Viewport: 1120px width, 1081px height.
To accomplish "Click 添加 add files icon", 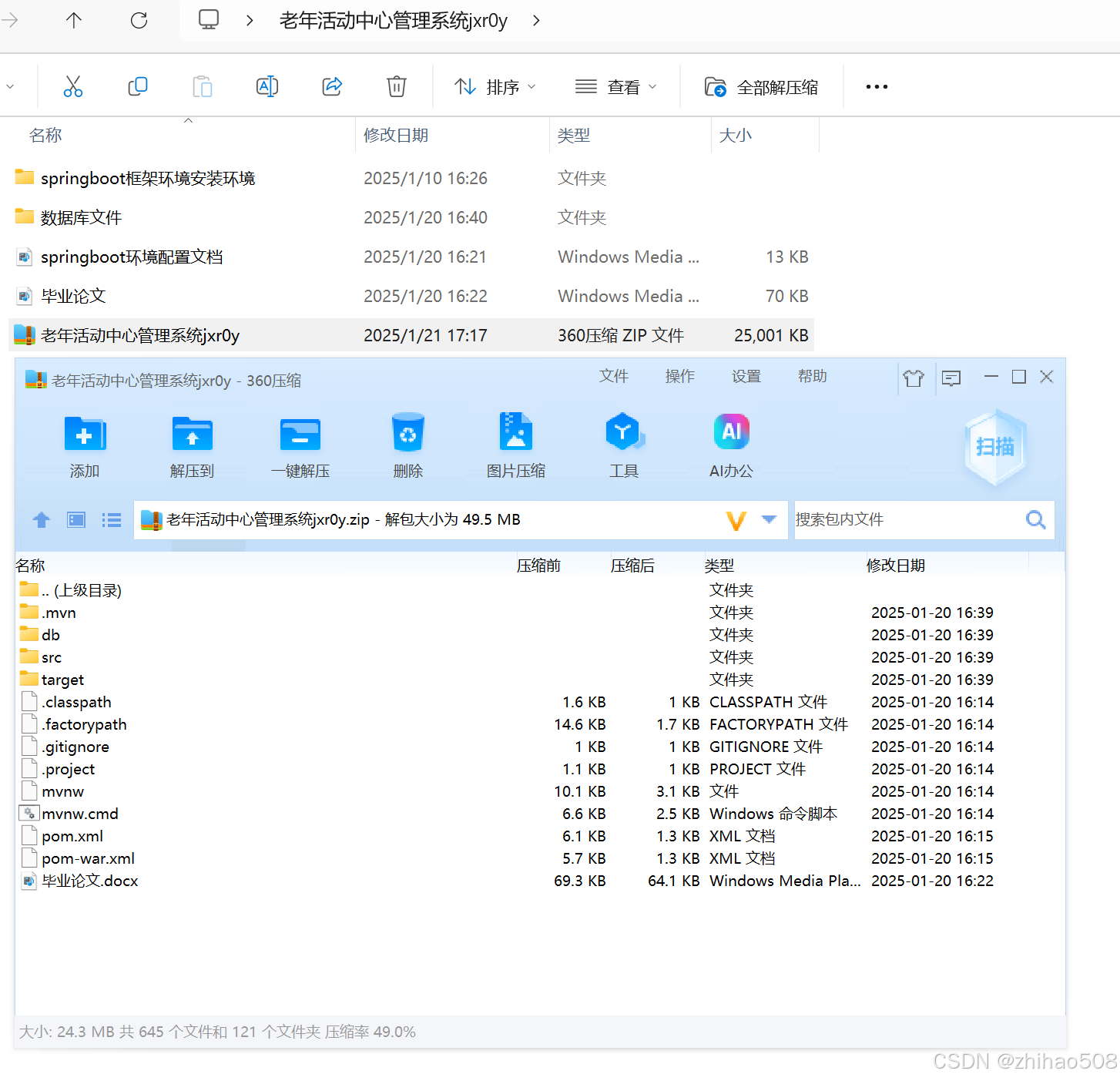I will (85, 447).
